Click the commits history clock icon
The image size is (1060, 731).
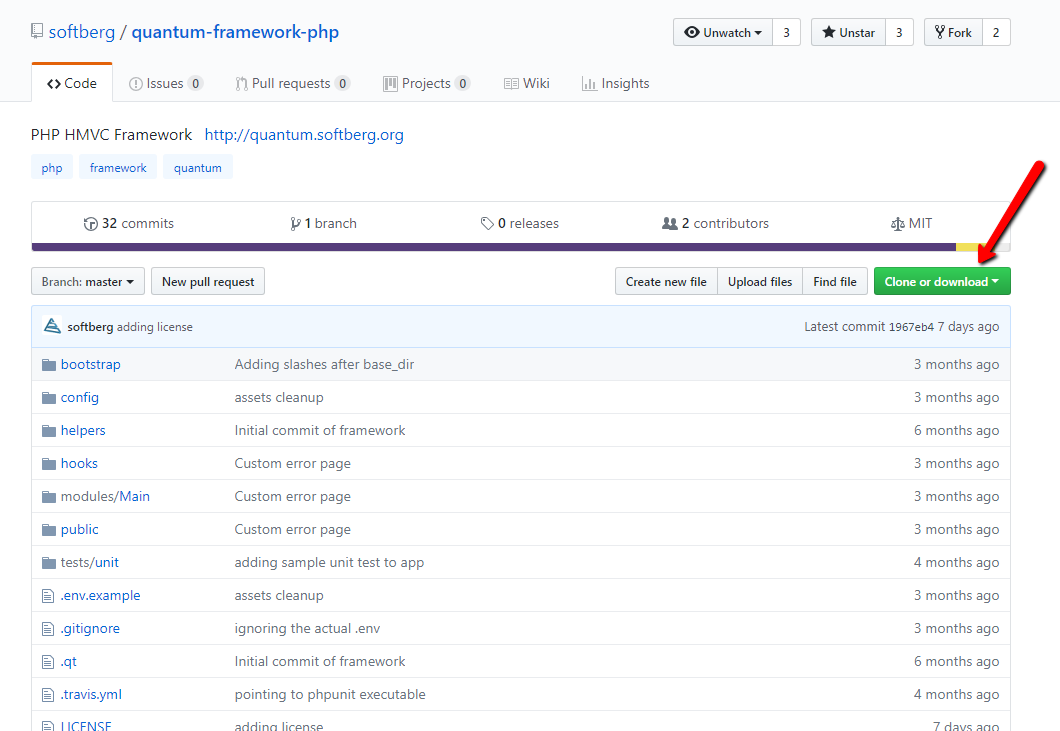[91, 224]
